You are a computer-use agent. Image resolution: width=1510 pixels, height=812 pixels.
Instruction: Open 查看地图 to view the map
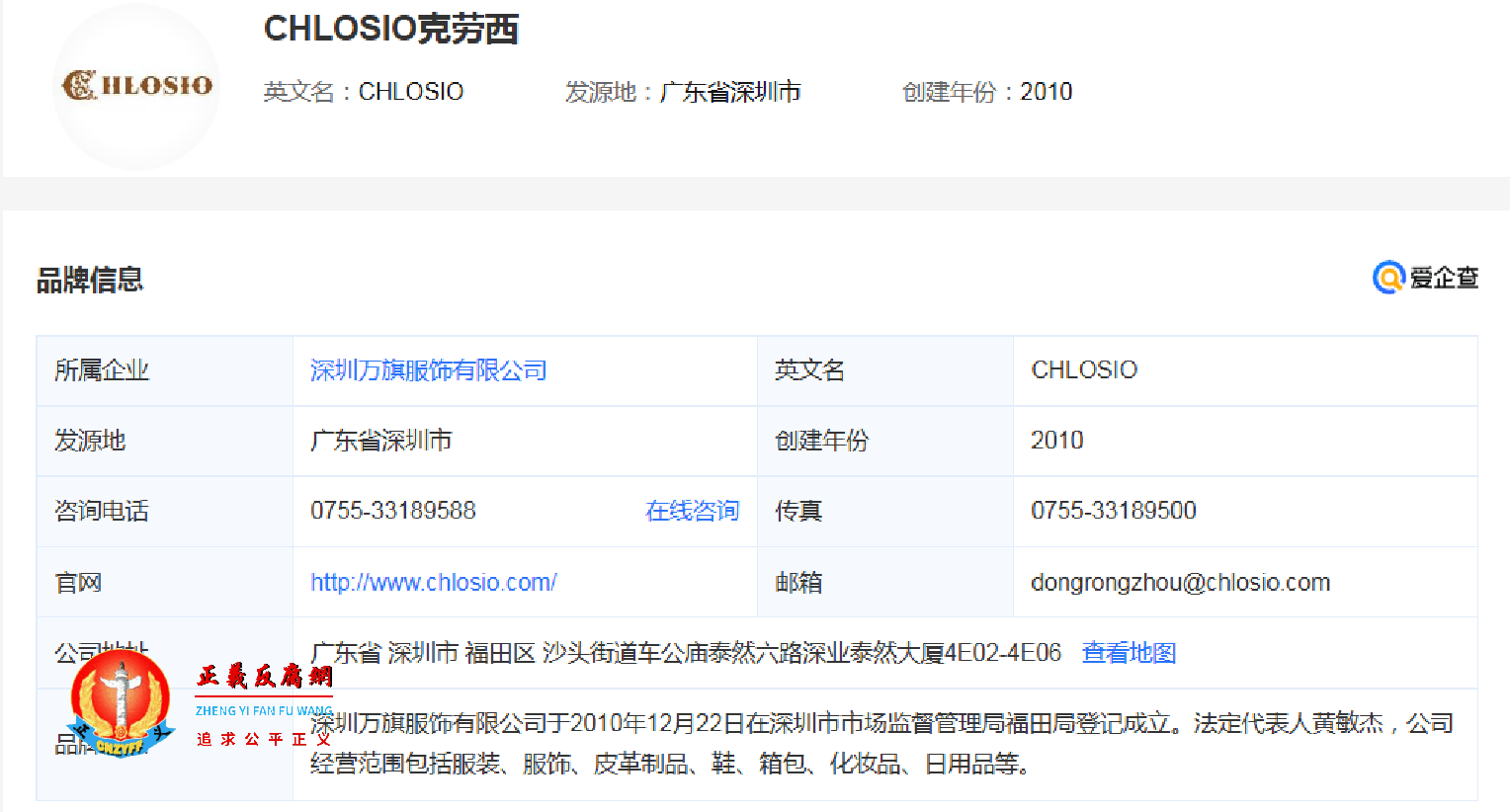click(1128, 653)
